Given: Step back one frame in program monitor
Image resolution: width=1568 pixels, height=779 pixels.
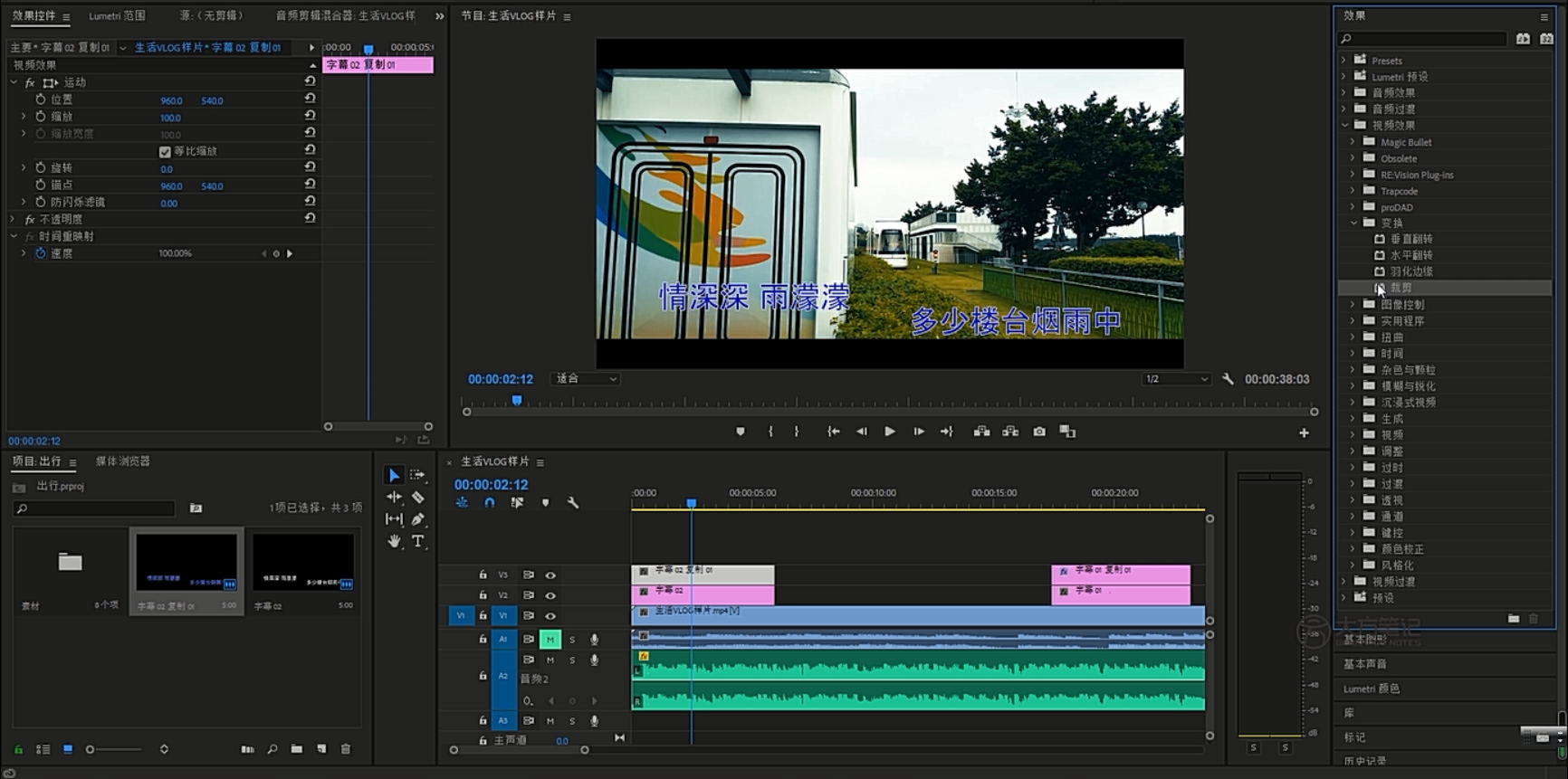Looking at the screenshot, I should click(861, 432).
